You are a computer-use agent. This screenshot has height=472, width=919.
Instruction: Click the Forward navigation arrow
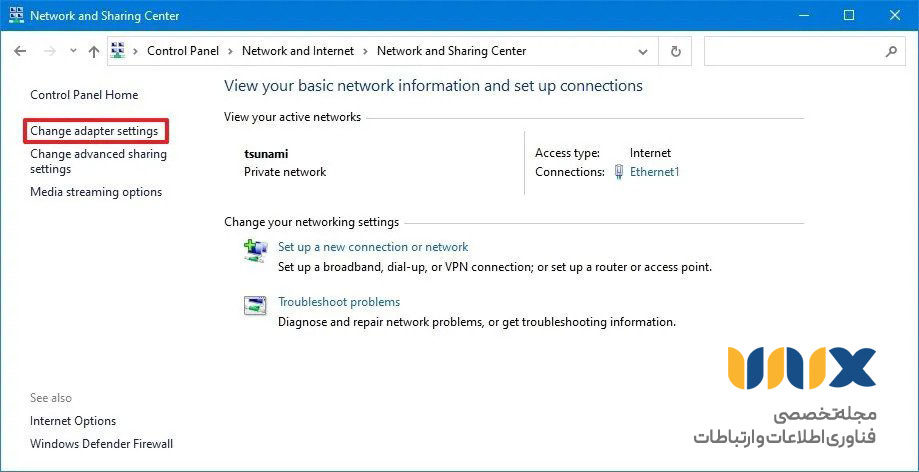(x=50, y=51)
